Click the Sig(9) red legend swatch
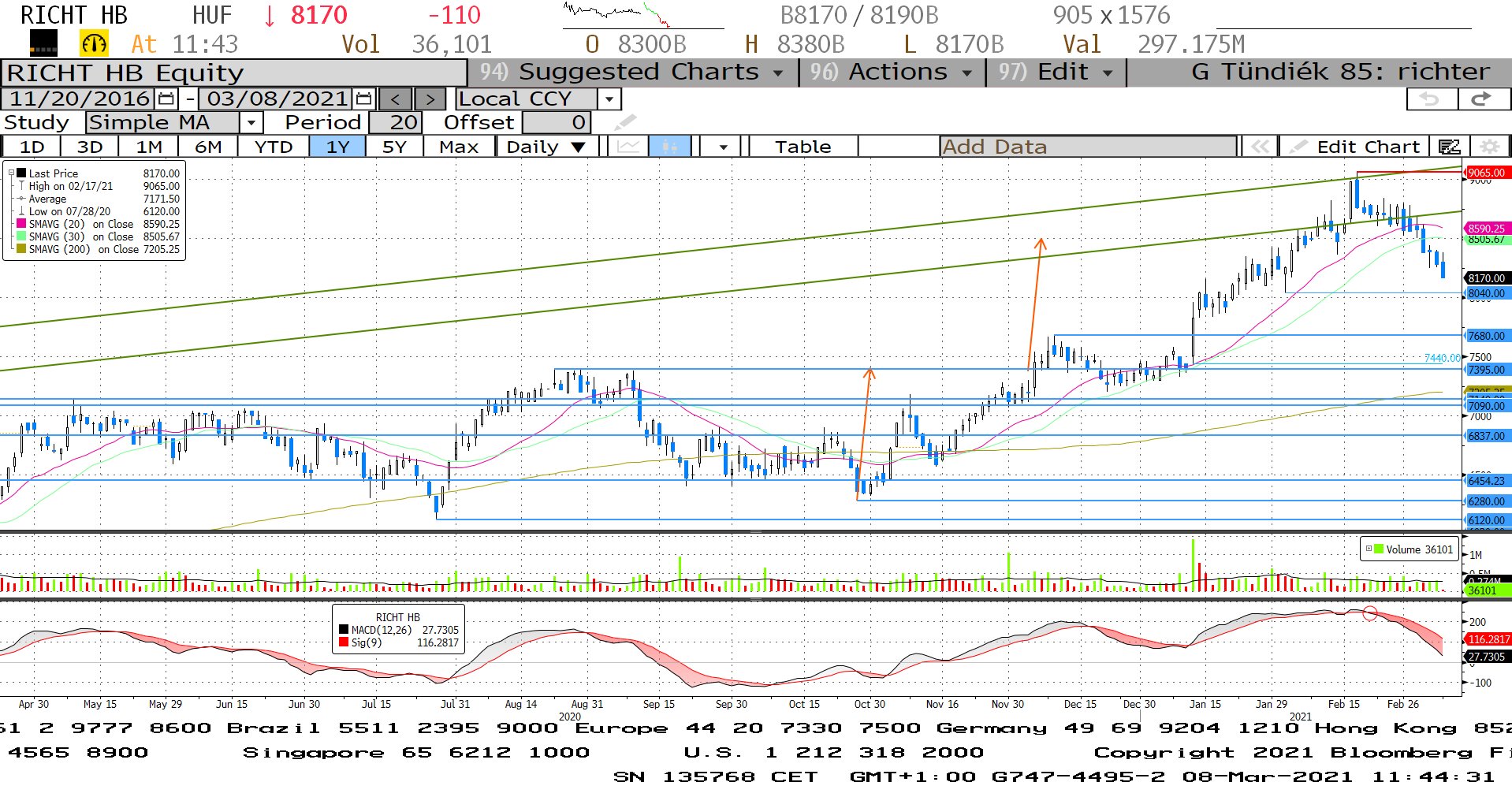 point(344,642)
